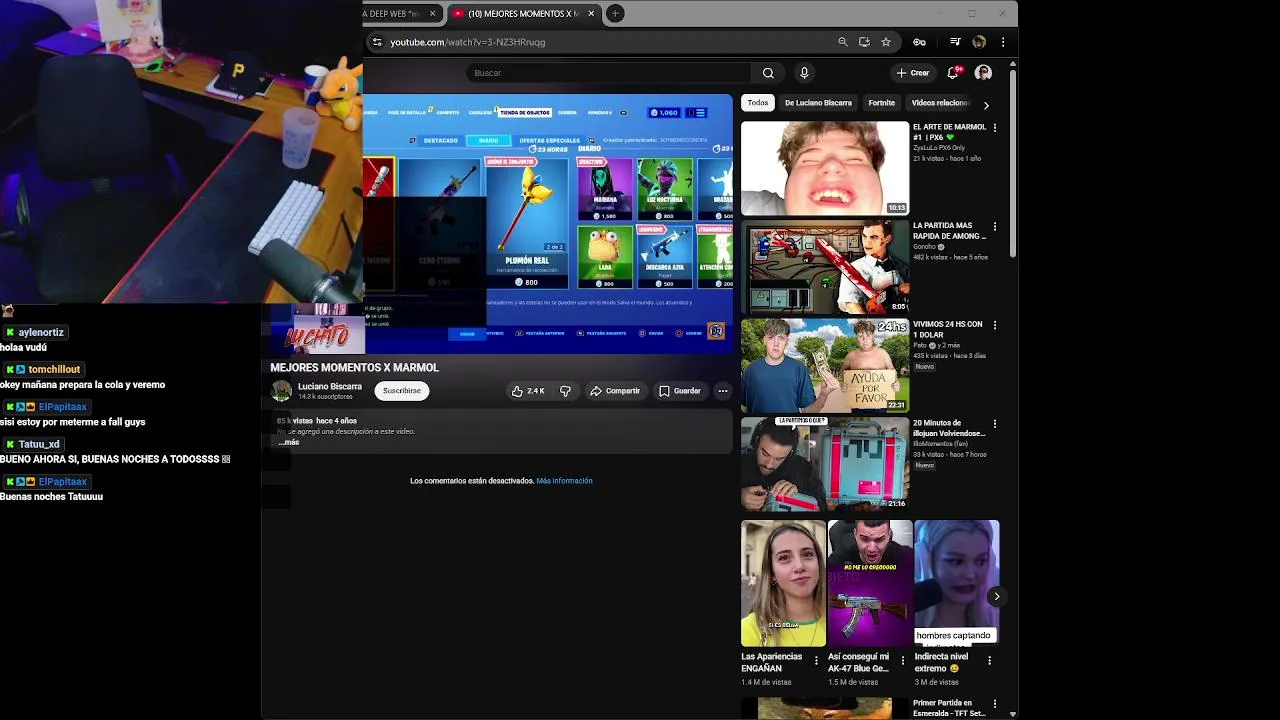Click the 'Buenas noches Tatuuuu' chat message
This screenshot has height=720, width=1280.
pos(52,497)
